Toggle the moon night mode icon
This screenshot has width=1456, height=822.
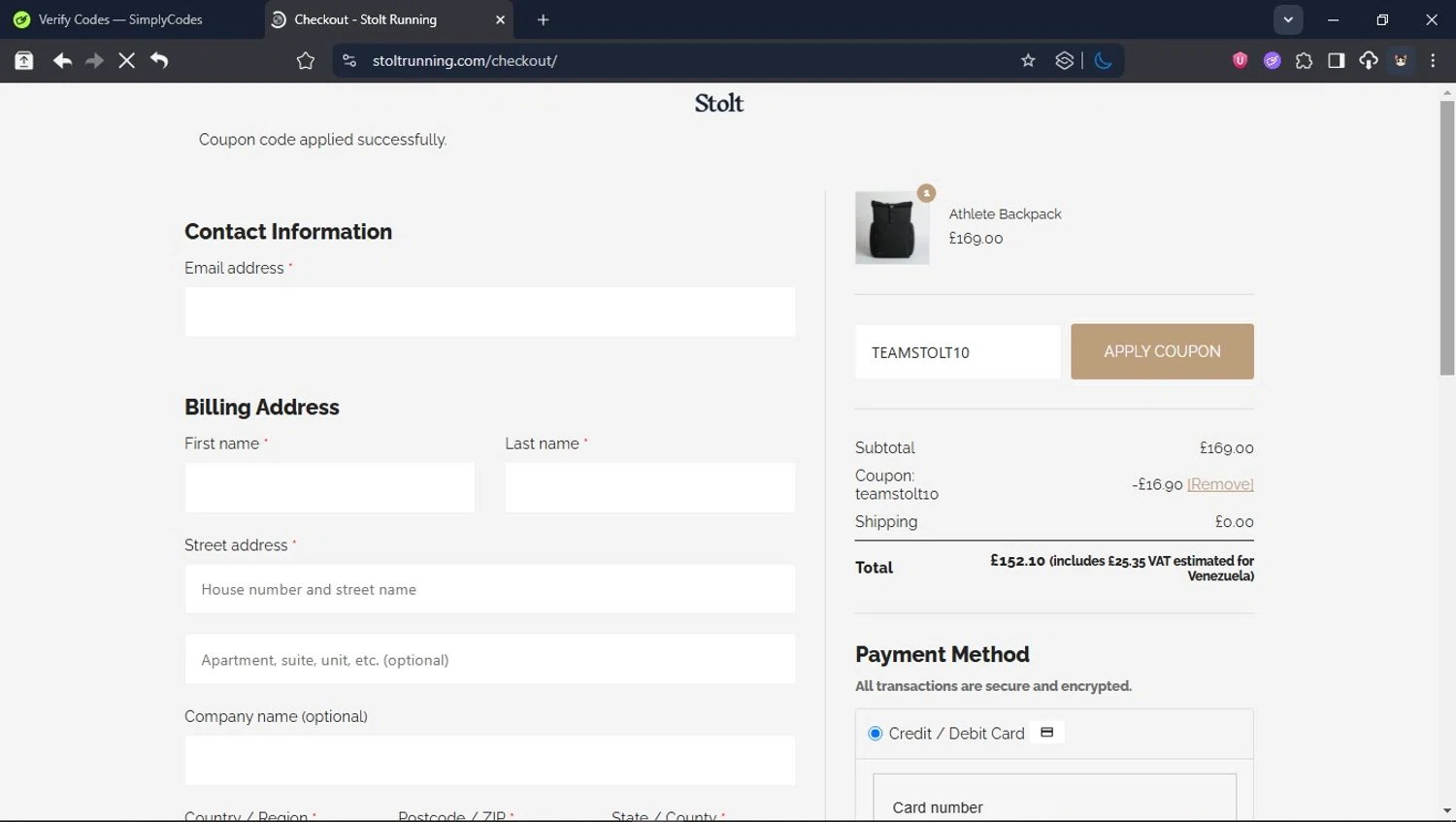tap(1103, 60)
